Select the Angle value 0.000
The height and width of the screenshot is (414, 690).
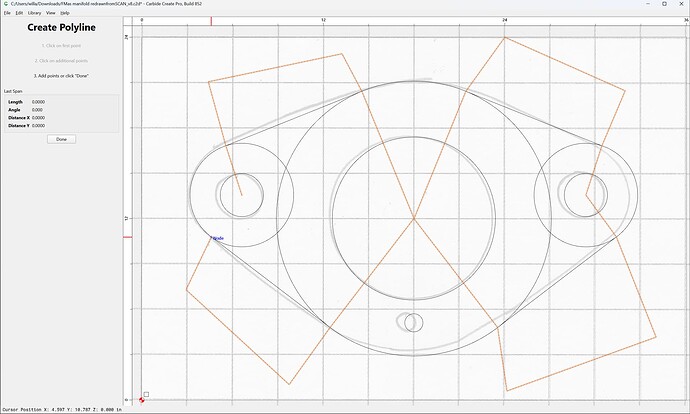37,110
